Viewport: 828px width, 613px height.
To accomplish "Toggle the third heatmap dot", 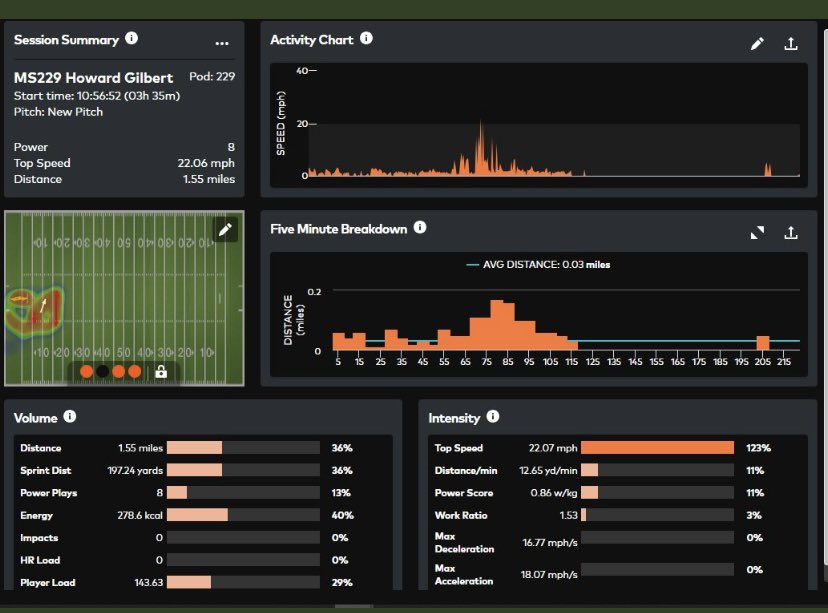I will click(119, 371).
